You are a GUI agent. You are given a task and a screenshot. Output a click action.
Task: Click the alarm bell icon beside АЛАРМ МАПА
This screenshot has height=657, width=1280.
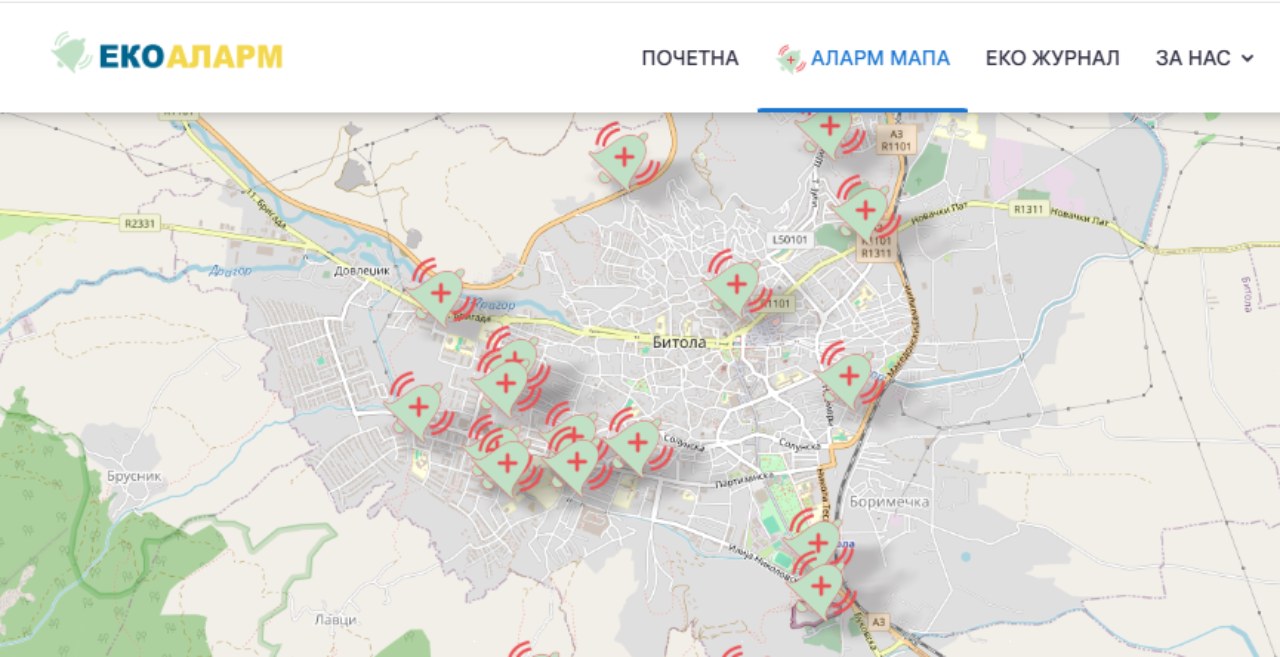click(790, 59)
